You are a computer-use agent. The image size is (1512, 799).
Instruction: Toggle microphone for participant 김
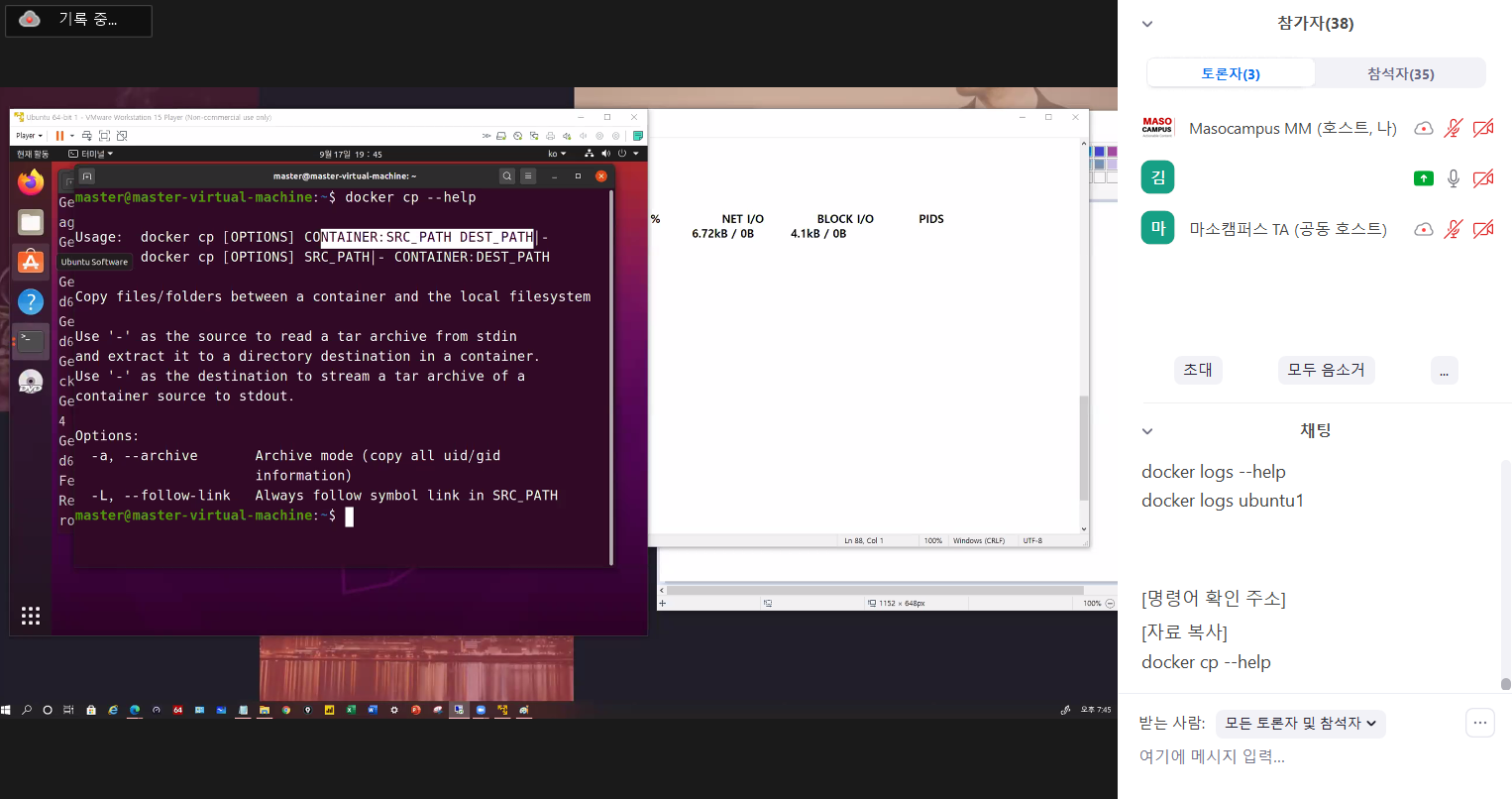tap(1453, 178)
